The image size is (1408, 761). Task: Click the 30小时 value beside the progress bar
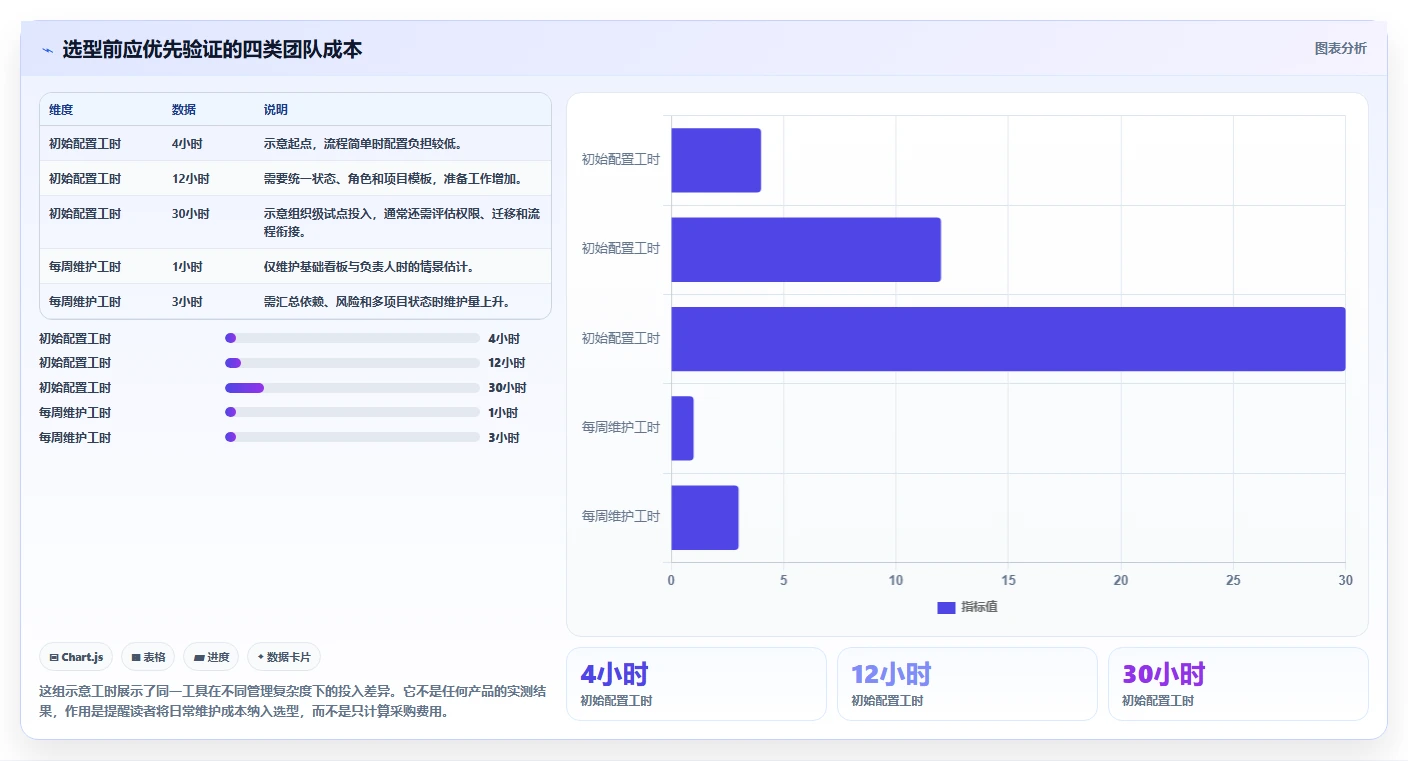point(507,388)
